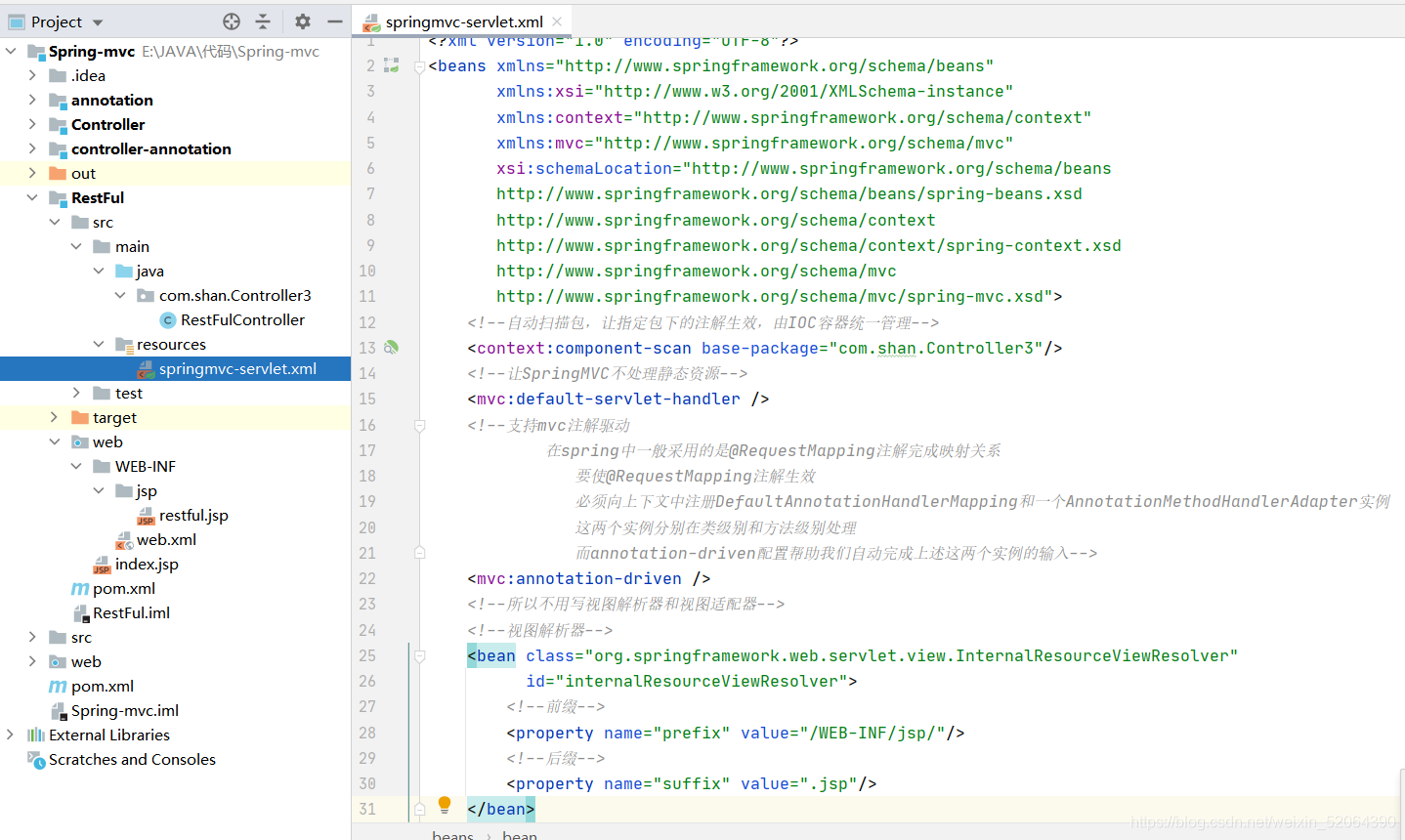Click component-scan gutter icon on line 13
The width and height of the screenshot is (1405, 840).
391,348
